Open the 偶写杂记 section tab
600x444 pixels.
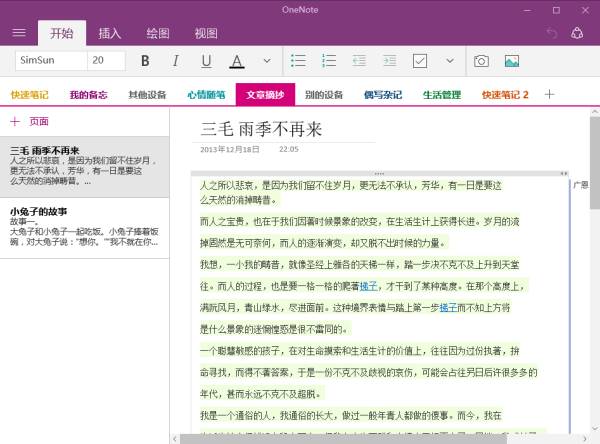383,95
